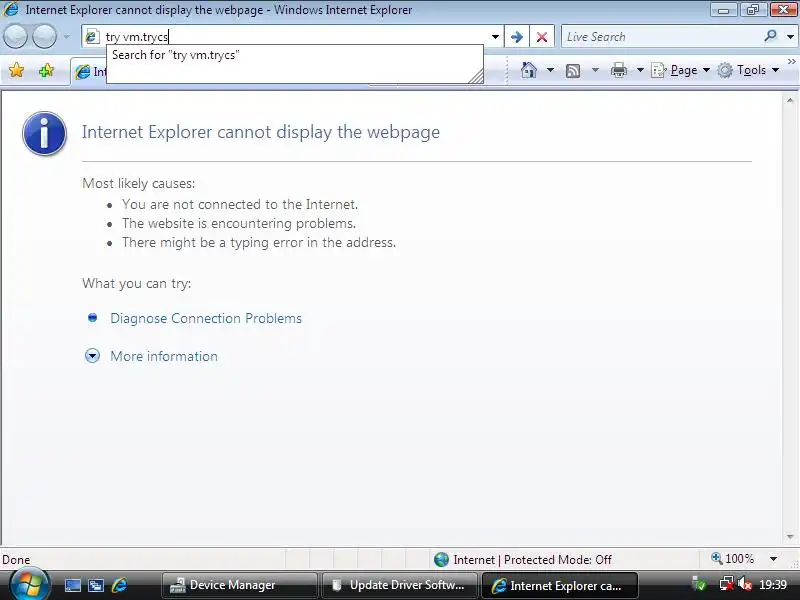
Task: Click inside the Live Search box
Action: tap(661, 37)
